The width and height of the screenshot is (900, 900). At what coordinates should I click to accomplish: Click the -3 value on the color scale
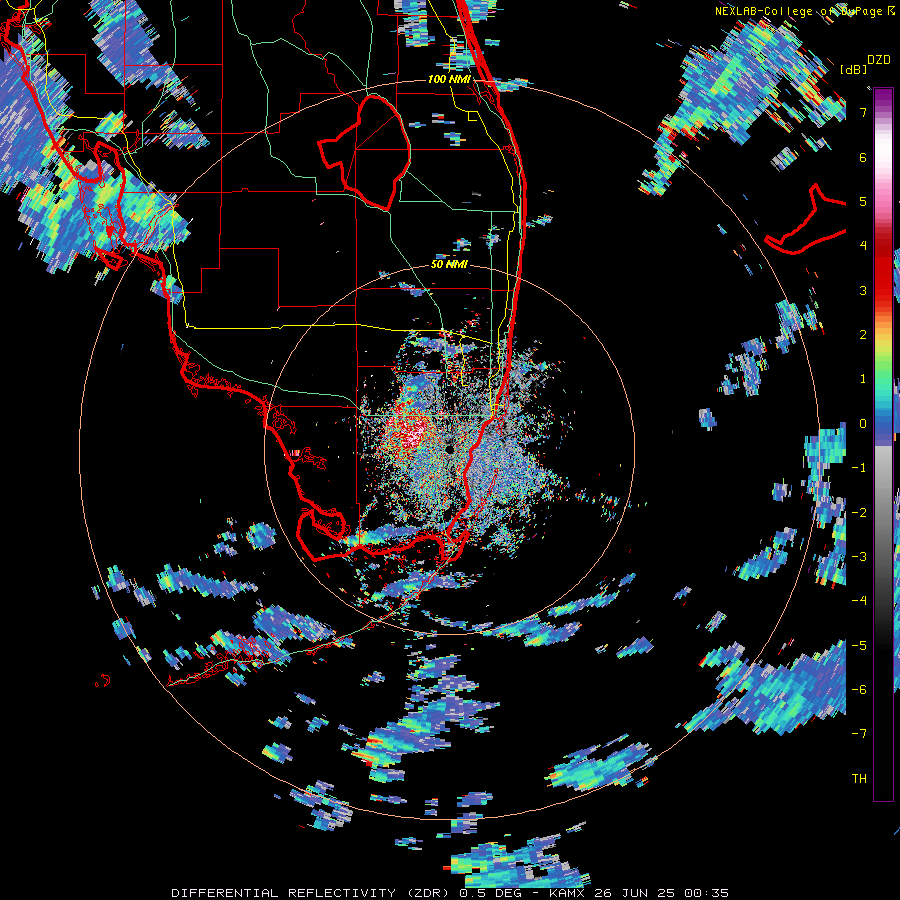[x=859, y=557]
